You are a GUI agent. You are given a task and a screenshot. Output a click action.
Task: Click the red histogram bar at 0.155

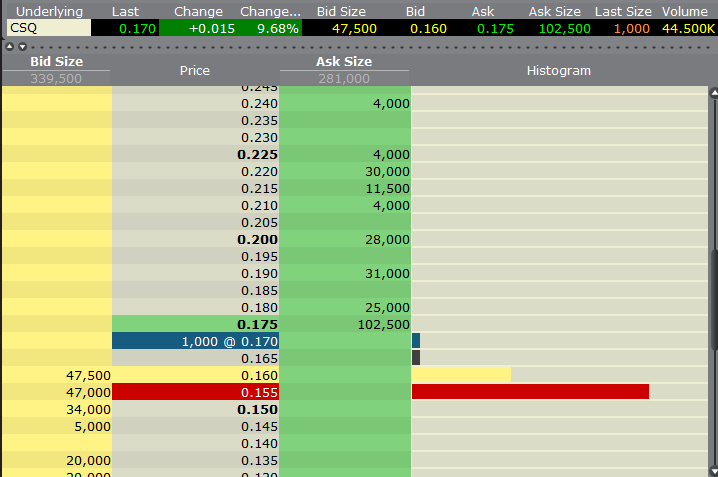tap(530, 392)
